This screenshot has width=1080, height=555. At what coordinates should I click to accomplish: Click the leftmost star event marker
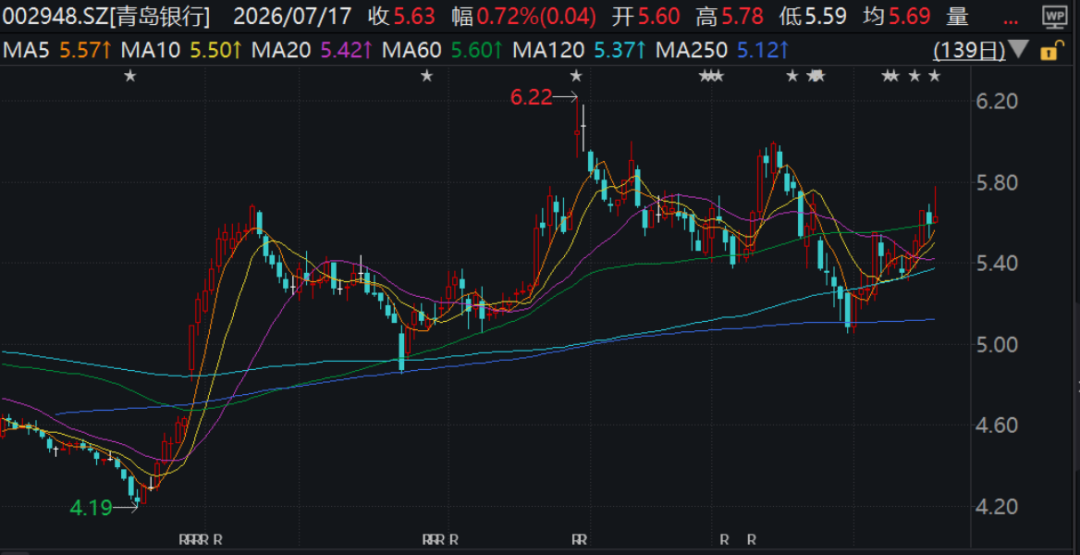pyautogui.click(x=130, y=76)
